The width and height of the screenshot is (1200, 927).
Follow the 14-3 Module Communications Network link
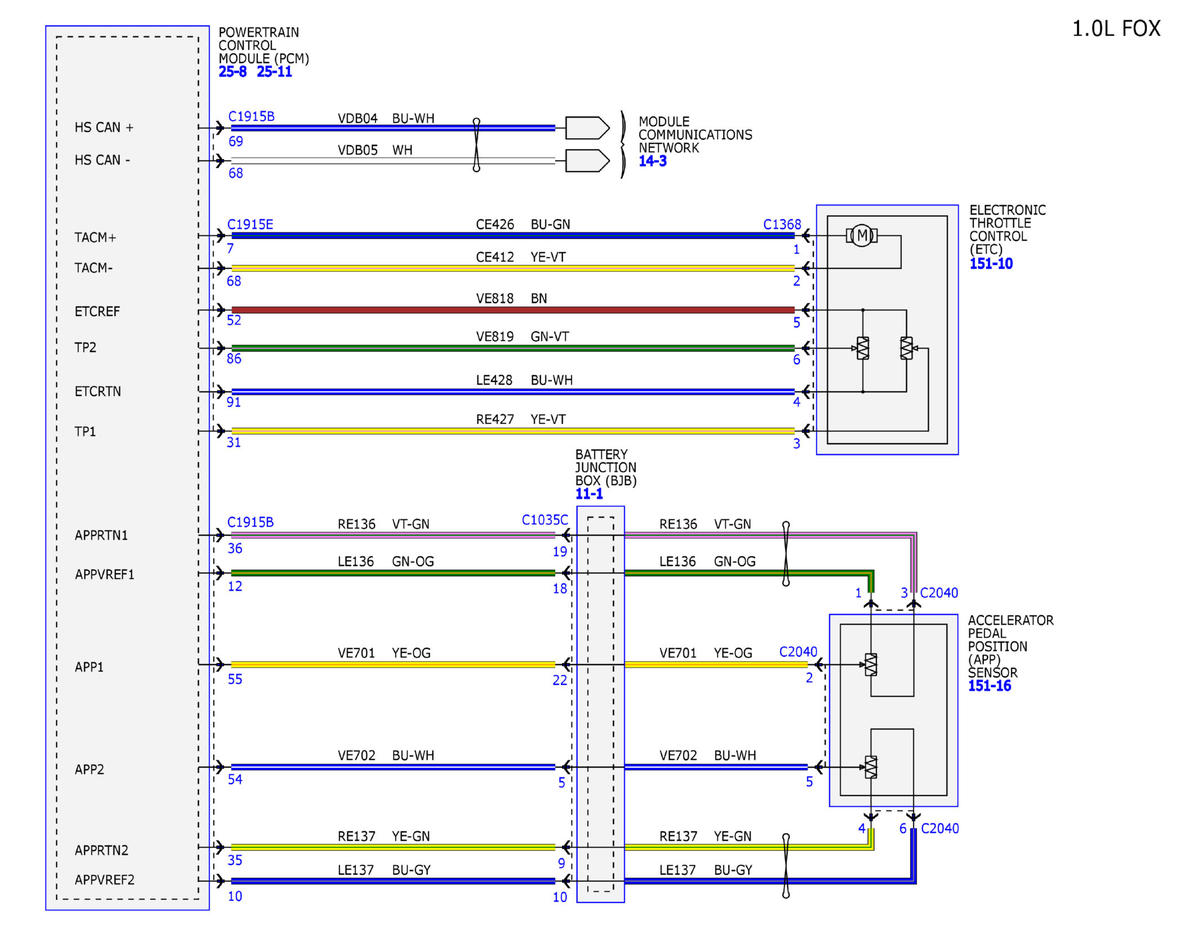coord(655,160)
